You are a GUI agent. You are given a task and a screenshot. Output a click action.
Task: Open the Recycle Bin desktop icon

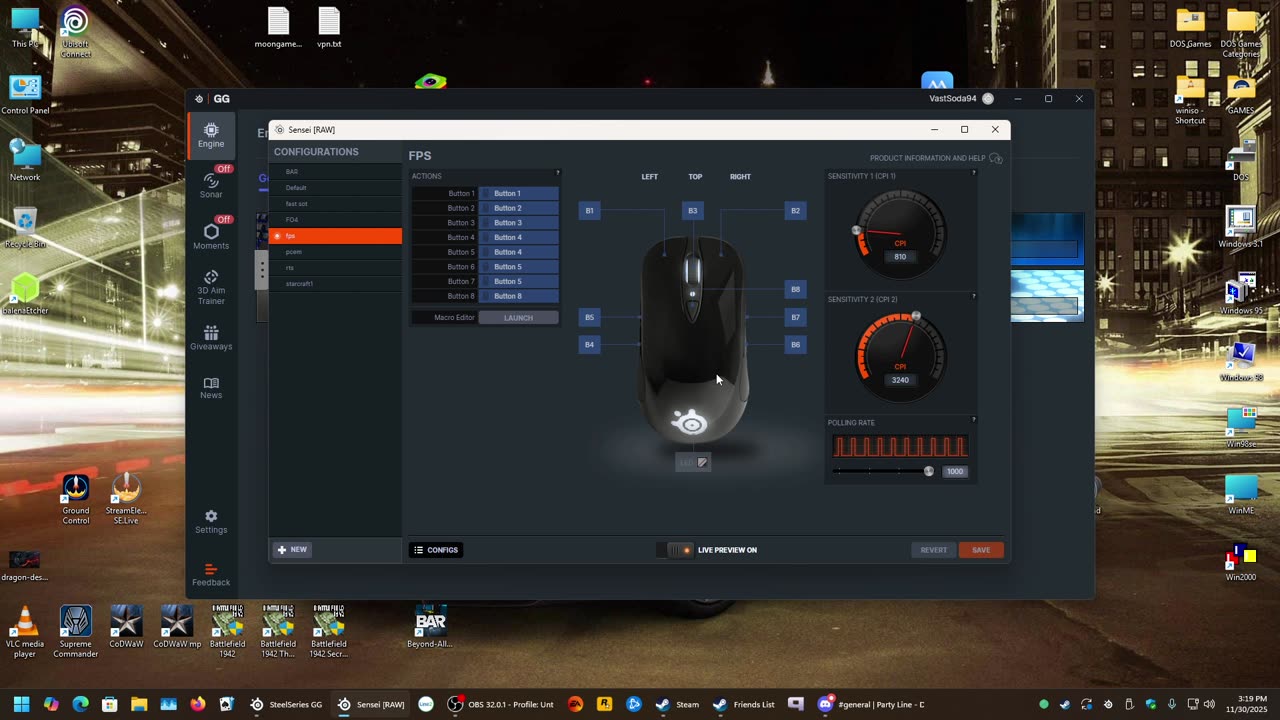coord(25,228)
